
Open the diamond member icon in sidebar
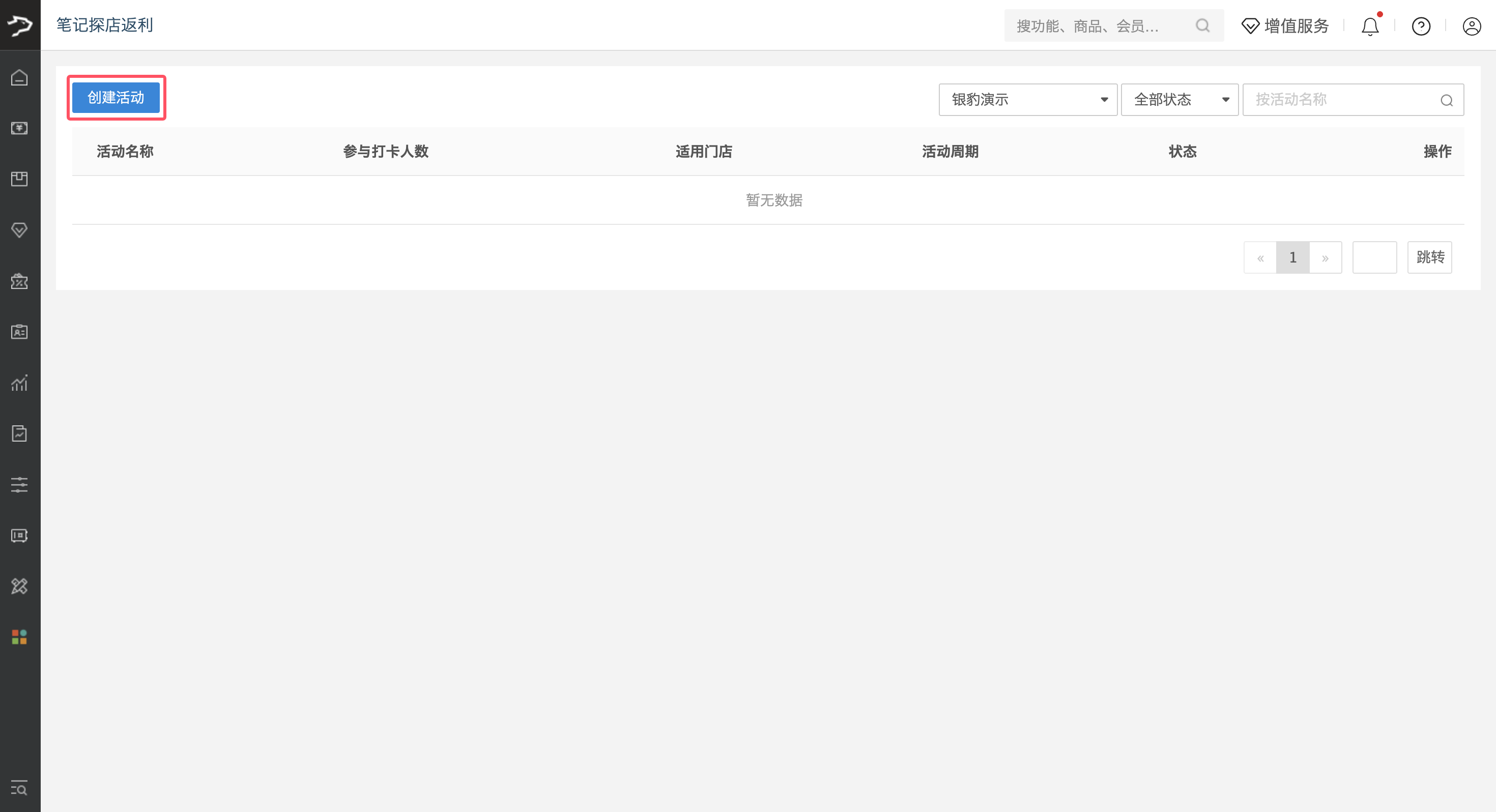[x=19, y=230]
